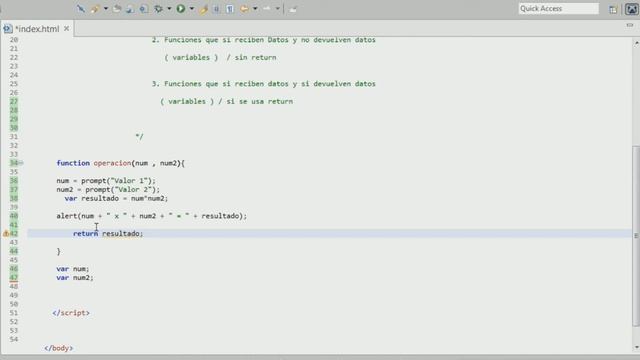Click the blue pen-shaped toolbar icon
Viewport: 640px width, 360px height.
pyautogui.click(x=81, y=9)
